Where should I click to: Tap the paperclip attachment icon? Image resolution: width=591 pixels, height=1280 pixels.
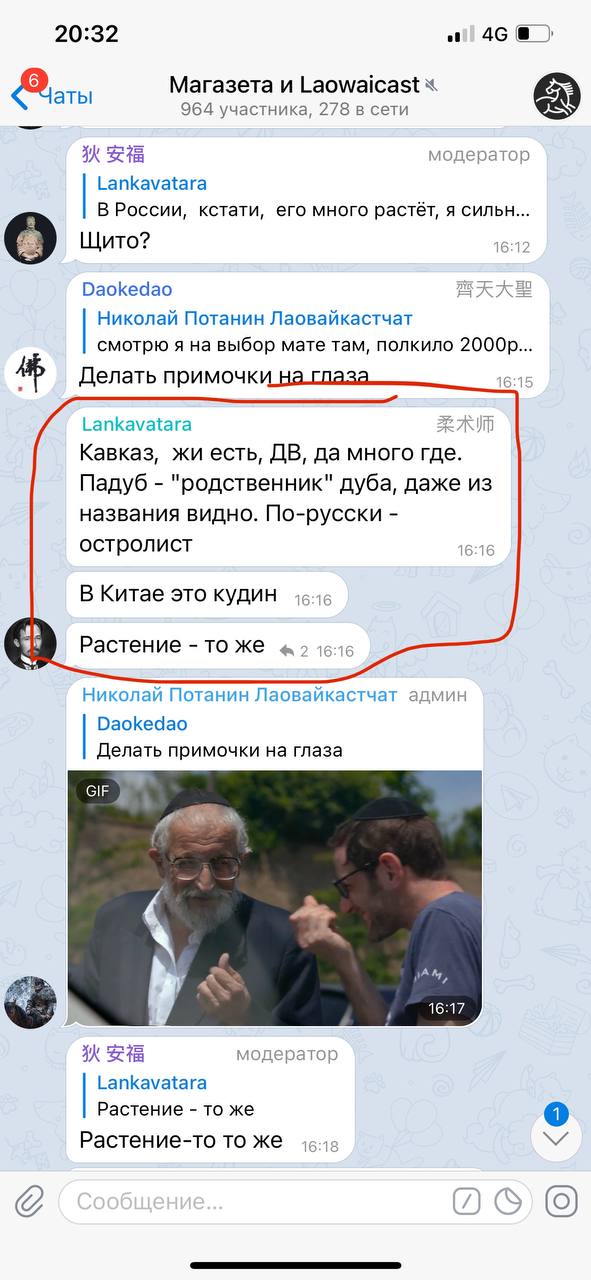[30, 1201]
